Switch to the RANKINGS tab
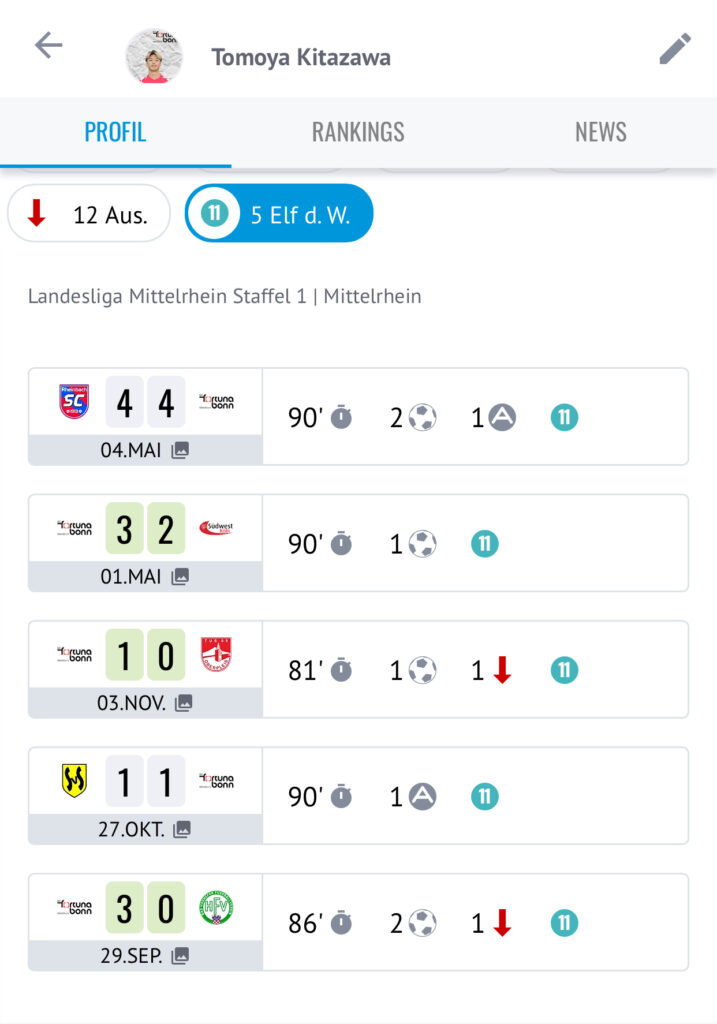Screen dimensions: 717x1024 pos(358,132)
